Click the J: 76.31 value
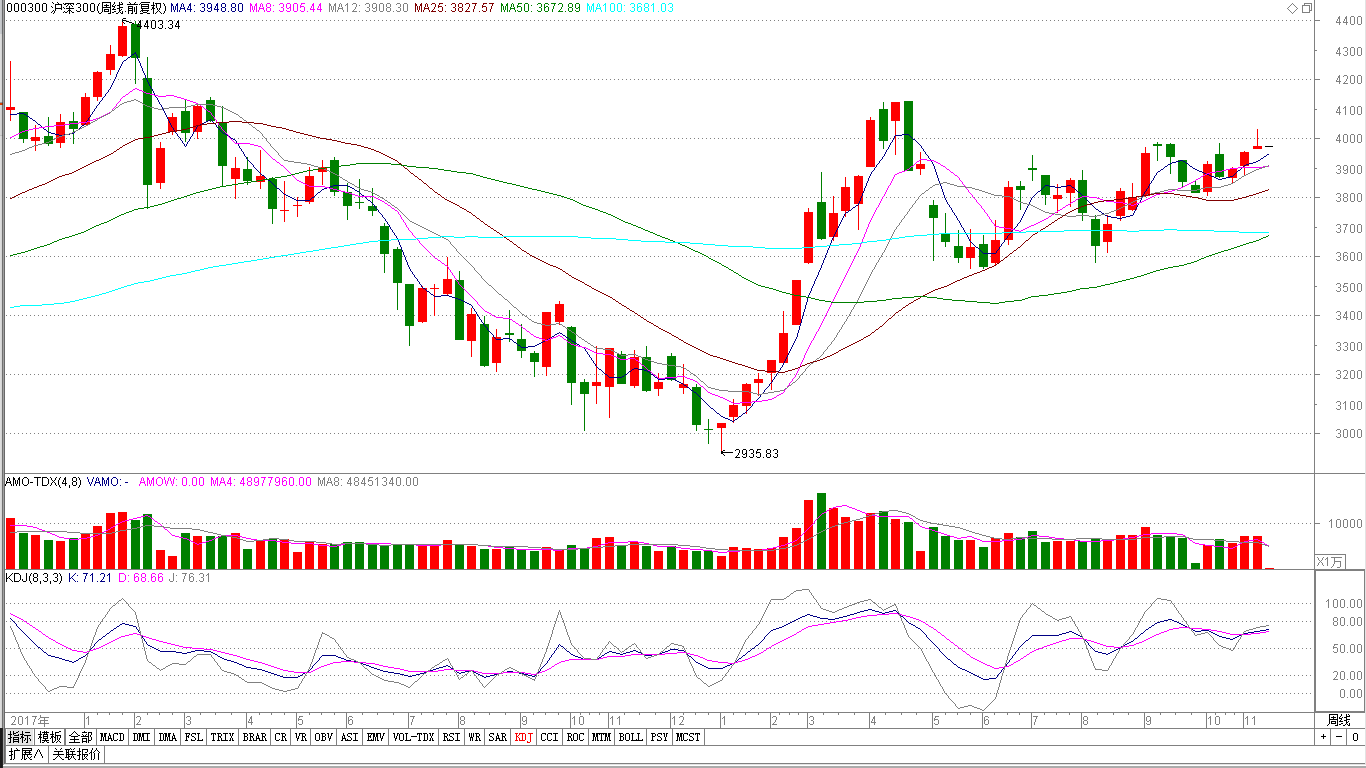1366x768 pixels. [x=190, y=578]
